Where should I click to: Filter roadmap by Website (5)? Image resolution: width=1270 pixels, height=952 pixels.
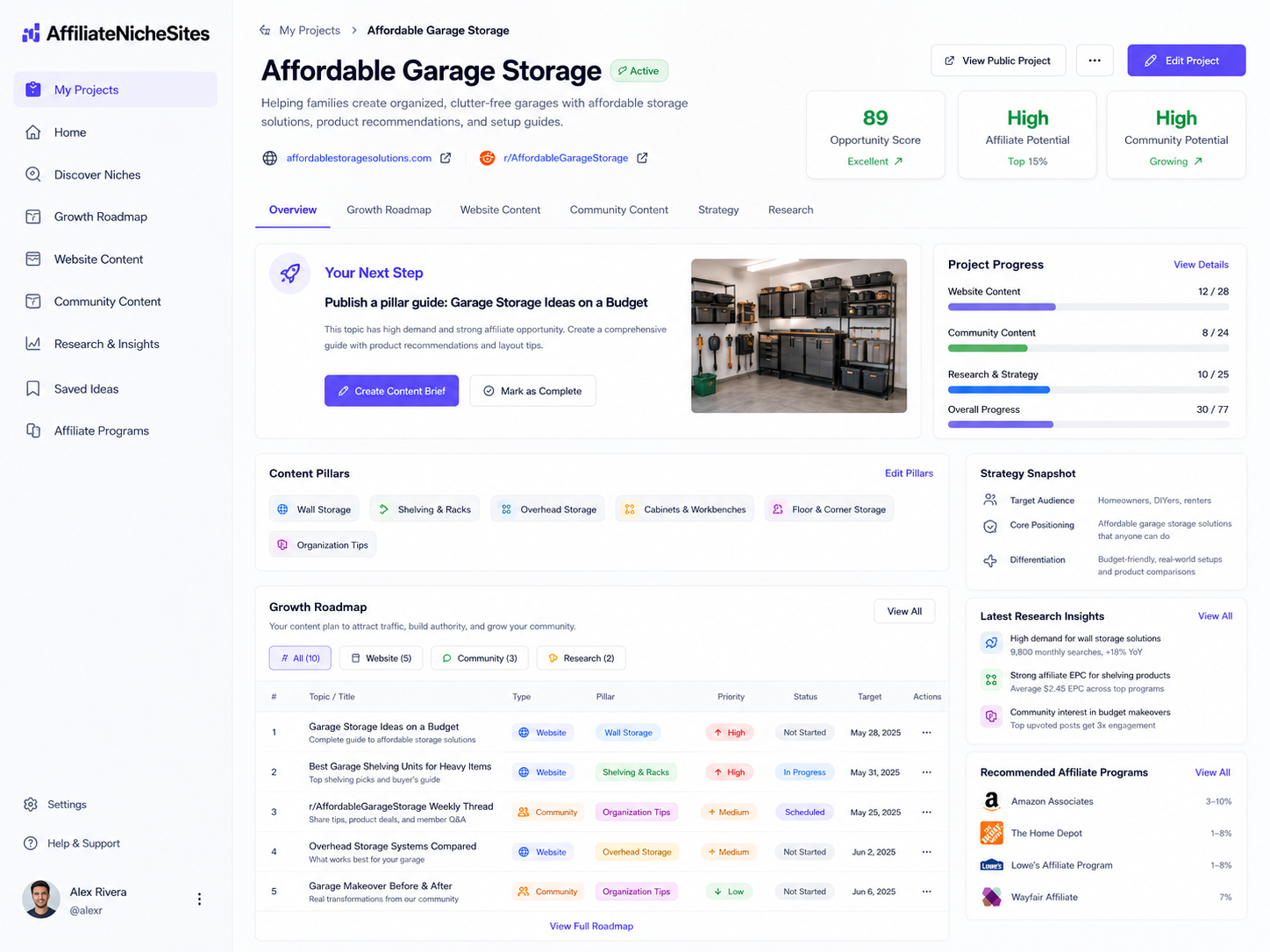pos(382,657)
